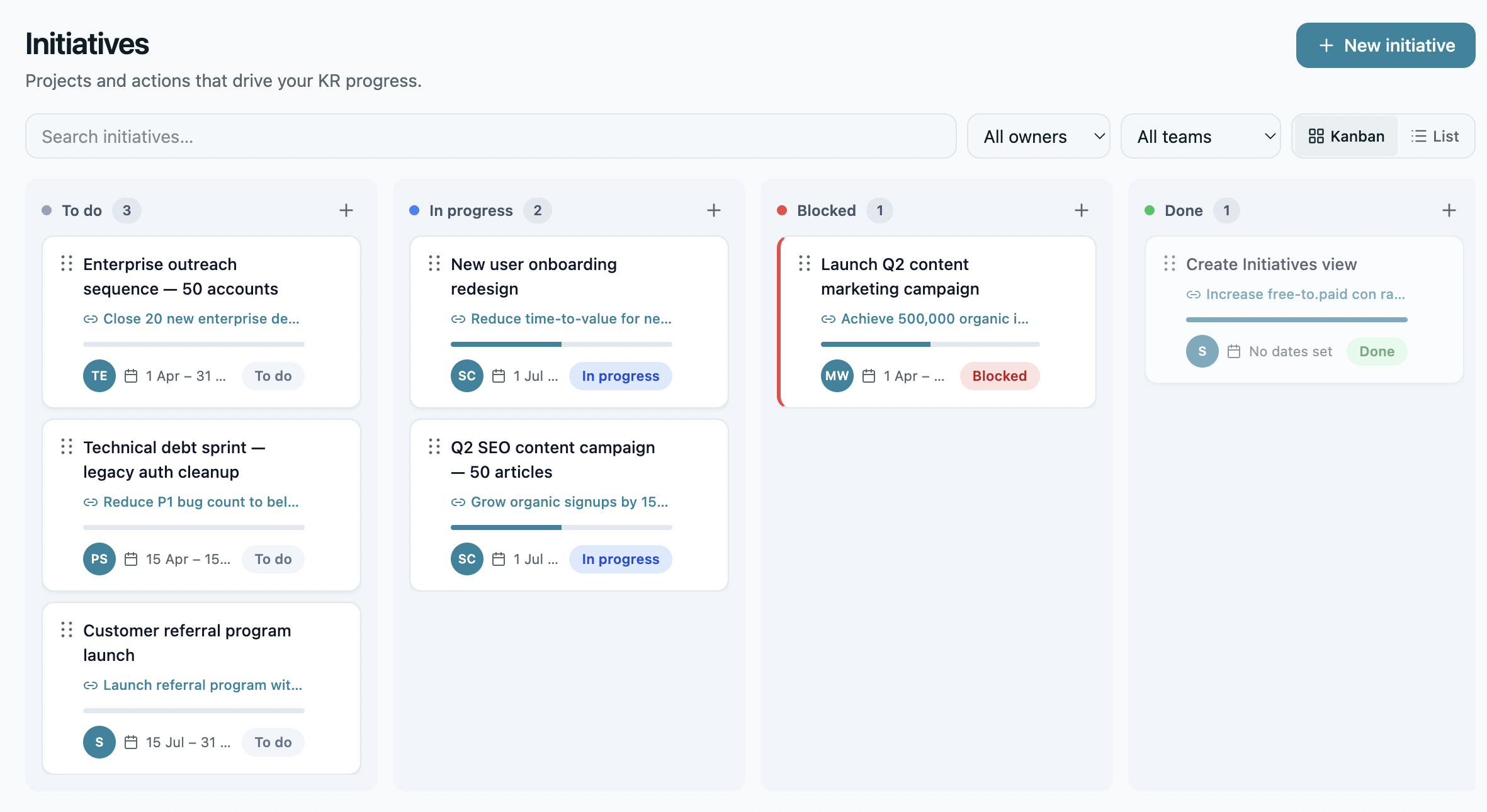The image size is (1487, 812).
Task: Add initiative to To do column
Action: pyautogui.click(x=346, y=210)
